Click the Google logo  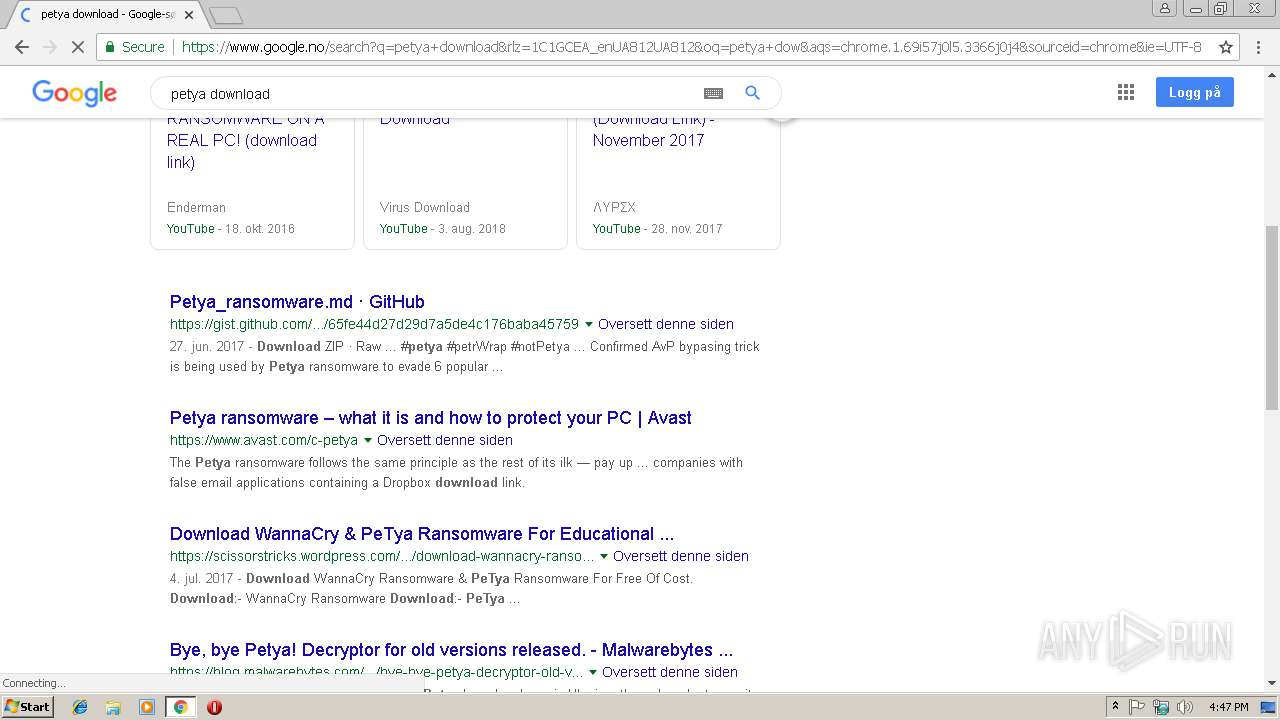click(x=75, y=93)
